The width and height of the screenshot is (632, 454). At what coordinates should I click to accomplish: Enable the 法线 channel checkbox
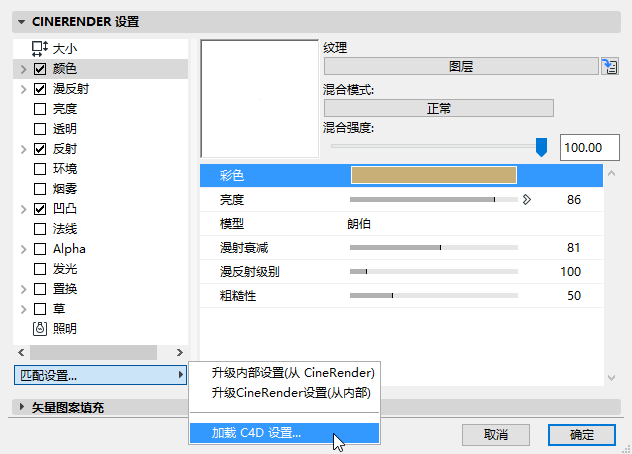[x=40, y=229]
